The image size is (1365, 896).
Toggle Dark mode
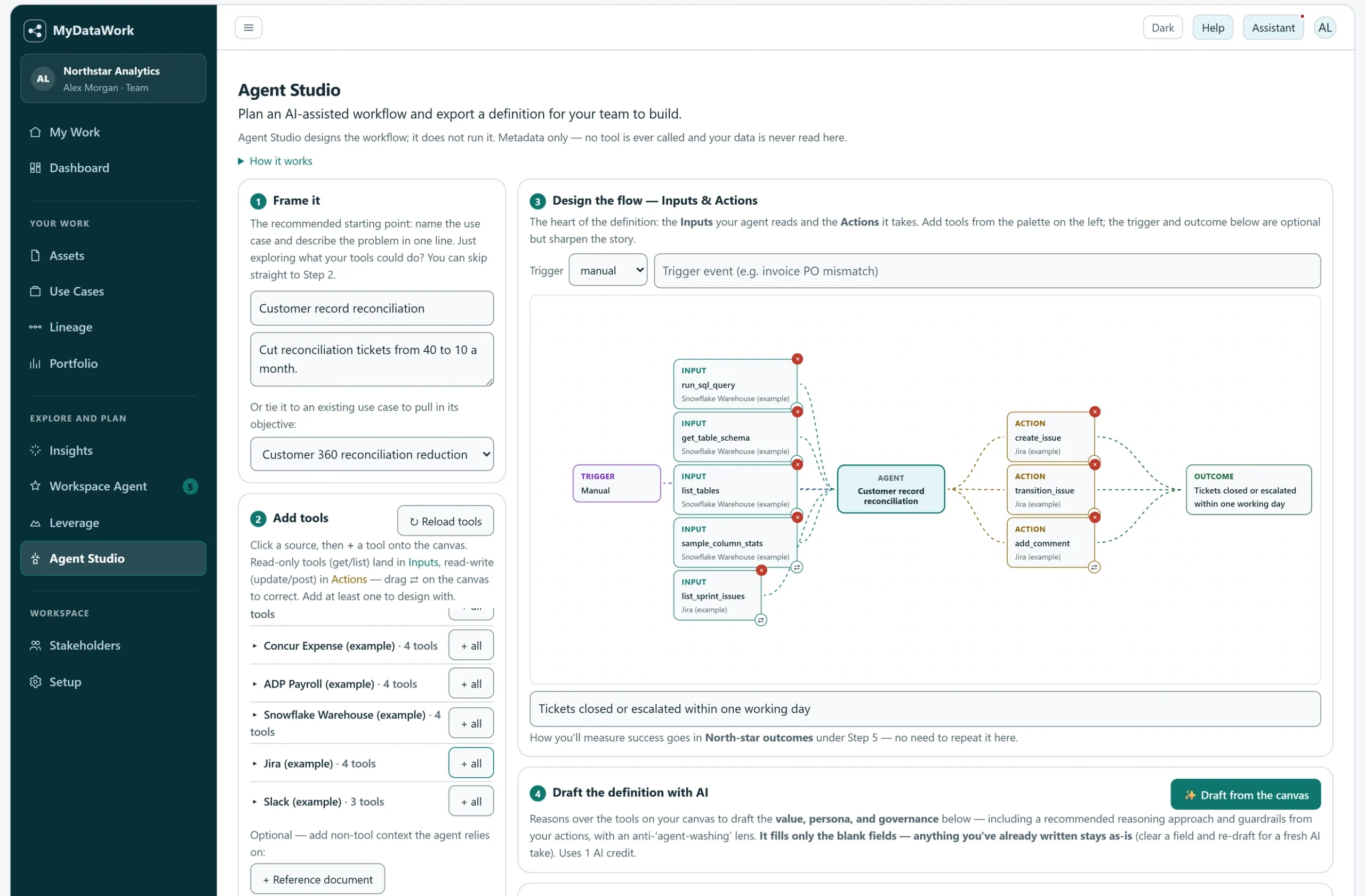[x=1162, y=28]
